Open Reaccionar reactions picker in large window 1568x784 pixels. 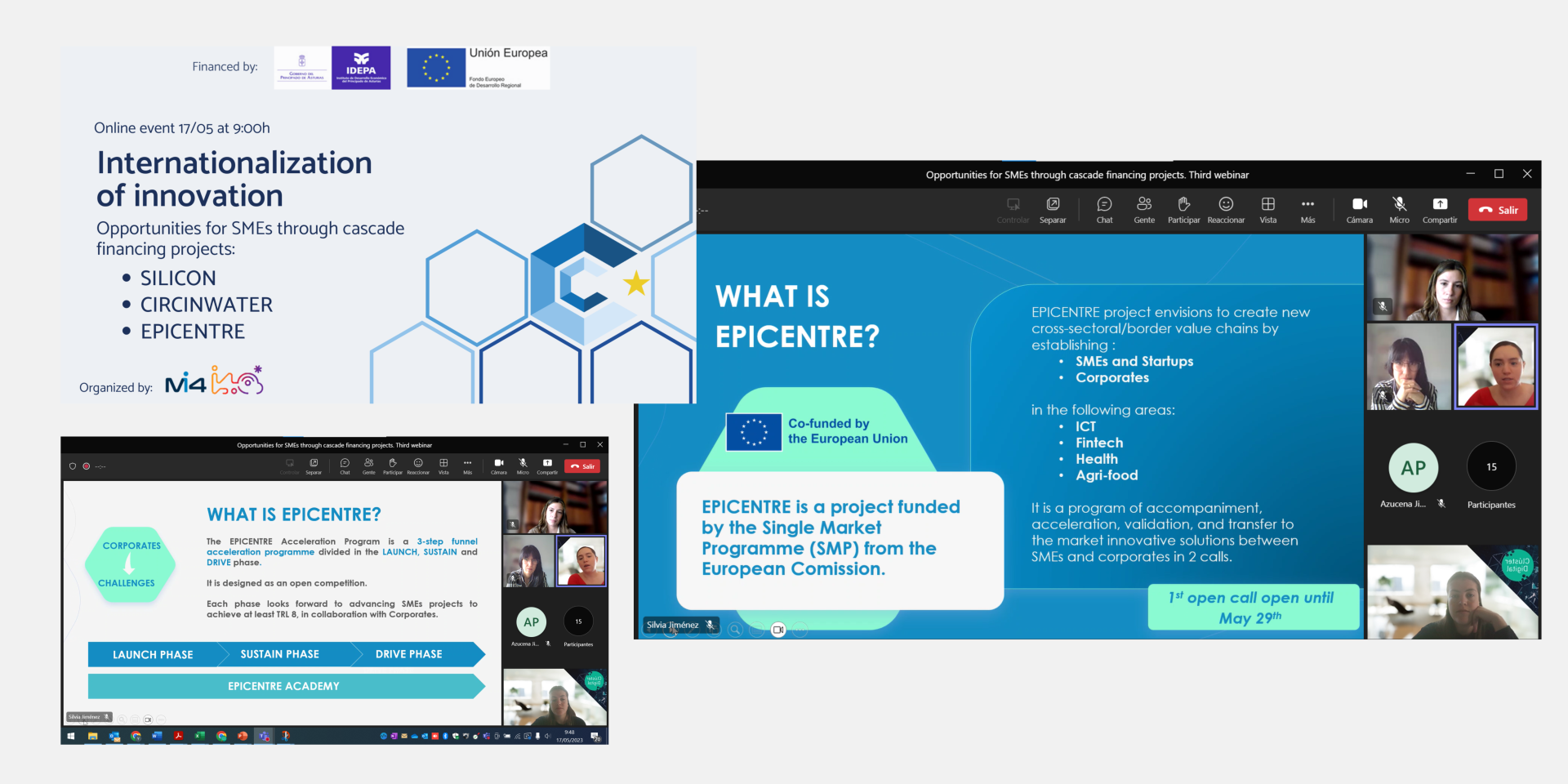(x=1226, y=208)
